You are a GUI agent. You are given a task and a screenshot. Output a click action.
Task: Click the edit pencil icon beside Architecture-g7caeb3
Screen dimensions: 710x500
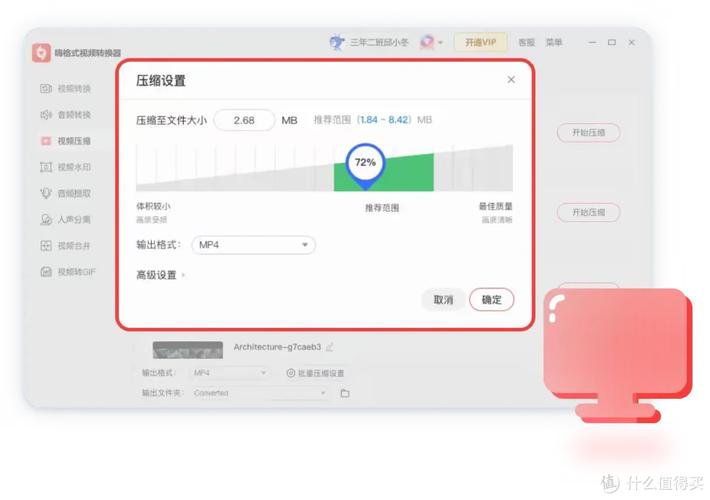pyautogui.click(x=330, y=347)
